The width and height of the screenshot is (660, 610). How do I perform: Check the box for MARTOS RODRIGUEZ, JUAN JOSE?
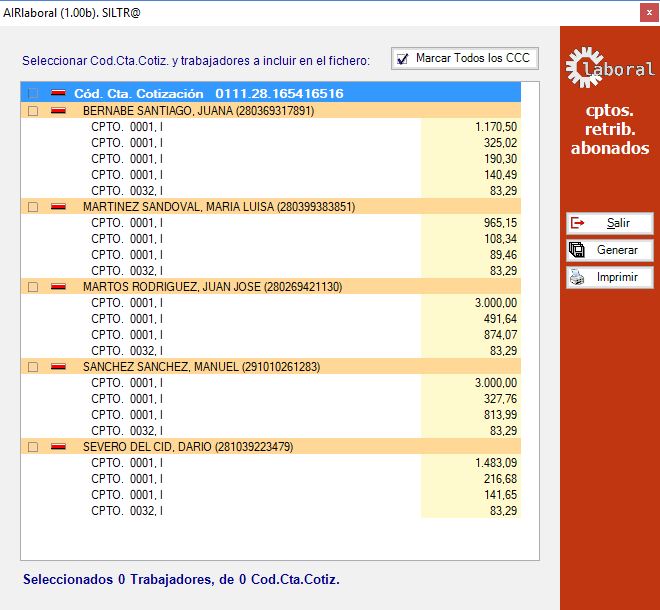coord(33,287)
